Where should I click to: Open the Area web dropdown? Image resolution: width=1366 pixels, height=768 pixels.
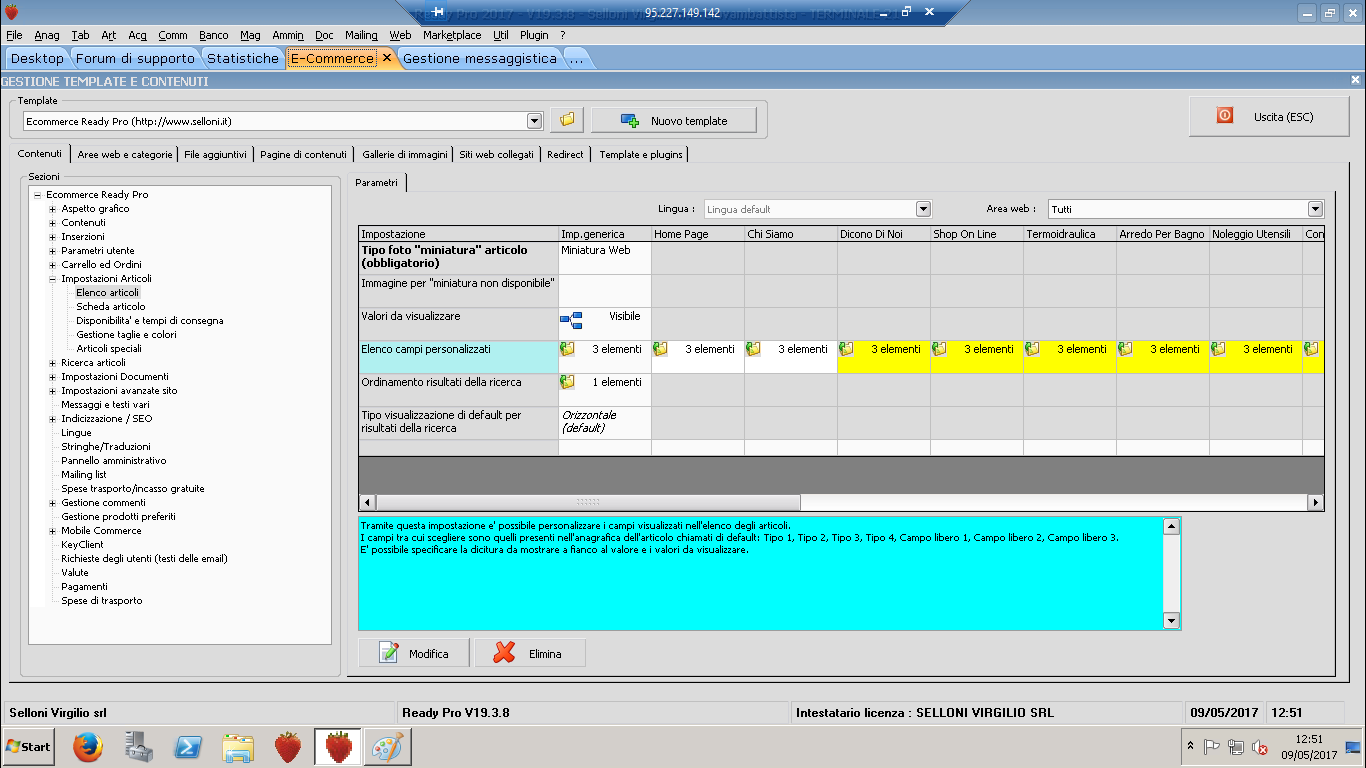1315,209
